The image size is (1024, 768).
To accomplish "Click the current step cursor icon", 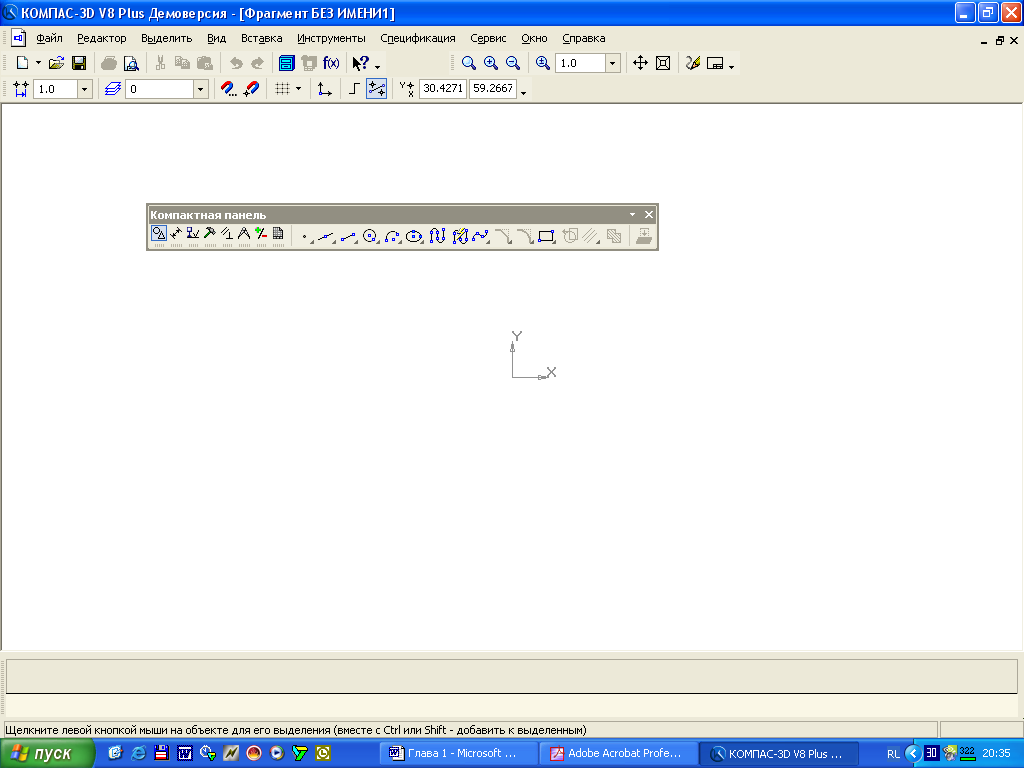I will coord(21,89).
